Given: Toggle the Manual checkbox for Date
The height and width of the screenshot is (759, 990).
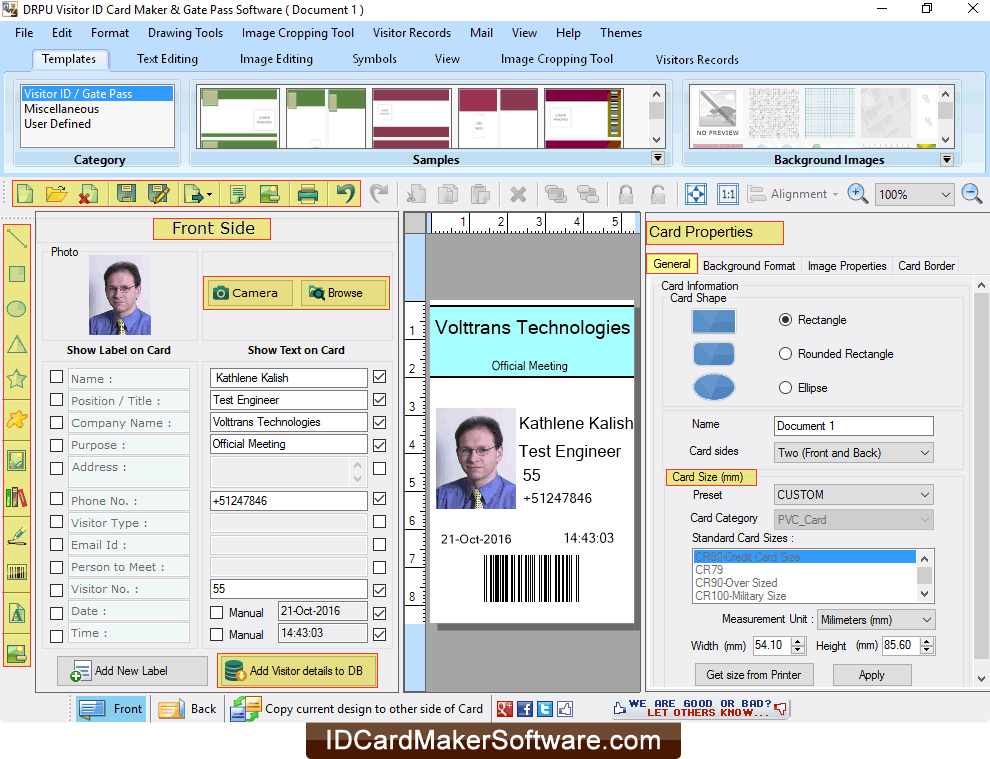Looking at the screenshot, I should point(217,613).
